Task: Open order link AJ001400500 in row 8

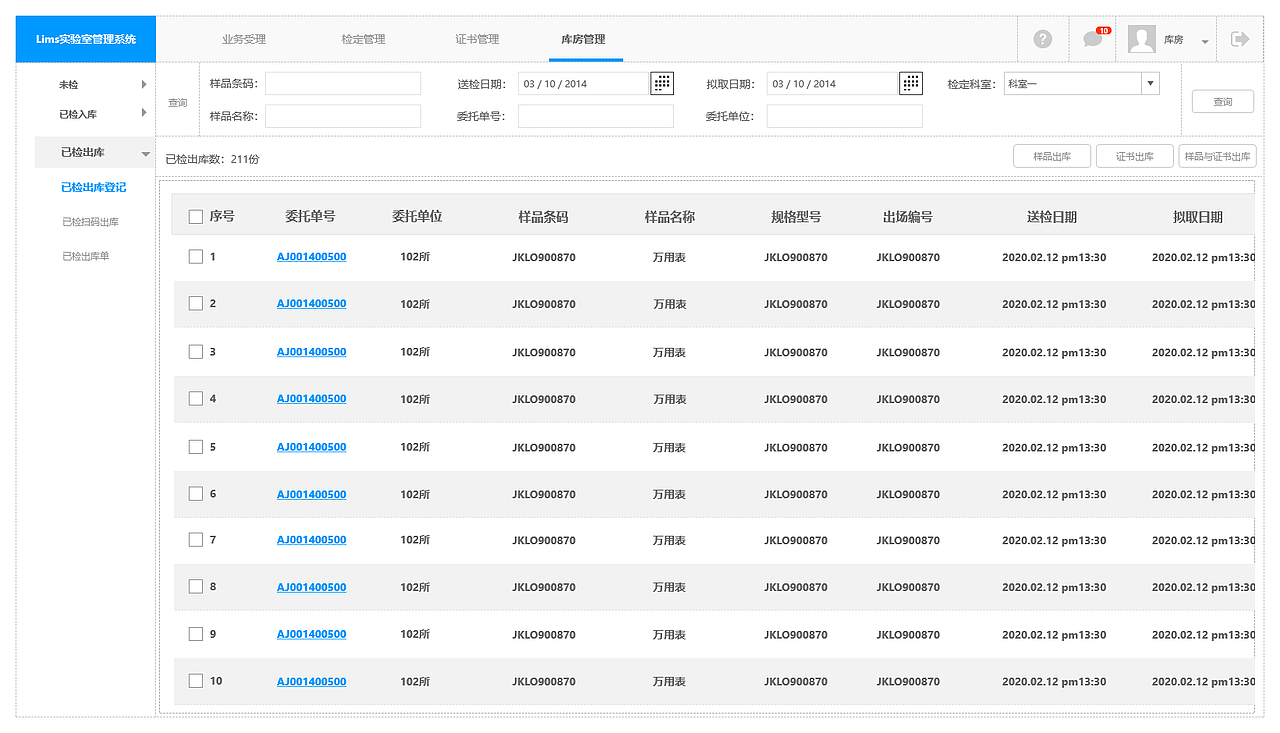Action: (312, 587)
